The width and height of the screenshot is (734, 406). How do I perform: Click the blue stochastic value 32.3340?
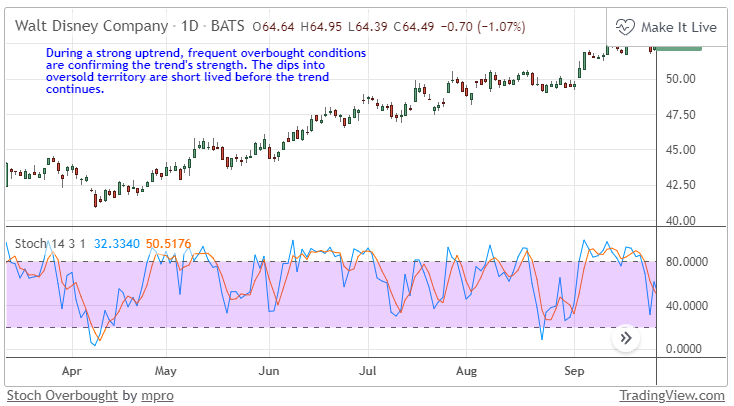point(117,244)
